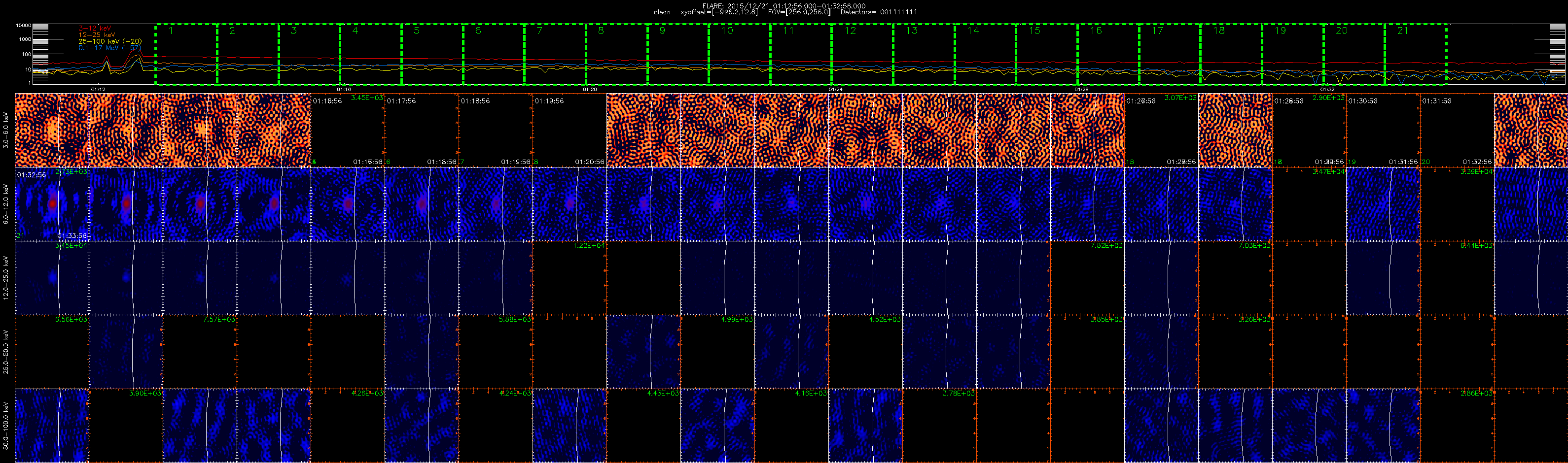The image size is (1568, 463).
Task: Click the '10000' y-axis label
Action: [x=23, y=26]
